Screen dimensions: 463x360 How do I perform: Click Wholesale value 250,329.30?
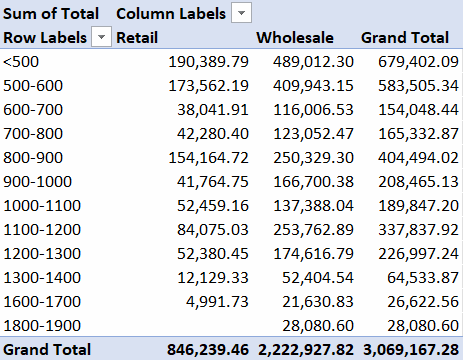(x=313, y=158)
